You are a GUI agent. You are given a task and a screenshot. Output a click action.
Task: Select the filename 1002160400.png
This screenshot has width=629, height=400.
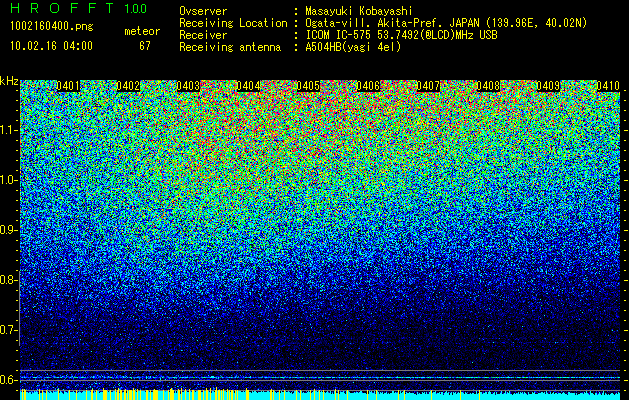[52, 26]
